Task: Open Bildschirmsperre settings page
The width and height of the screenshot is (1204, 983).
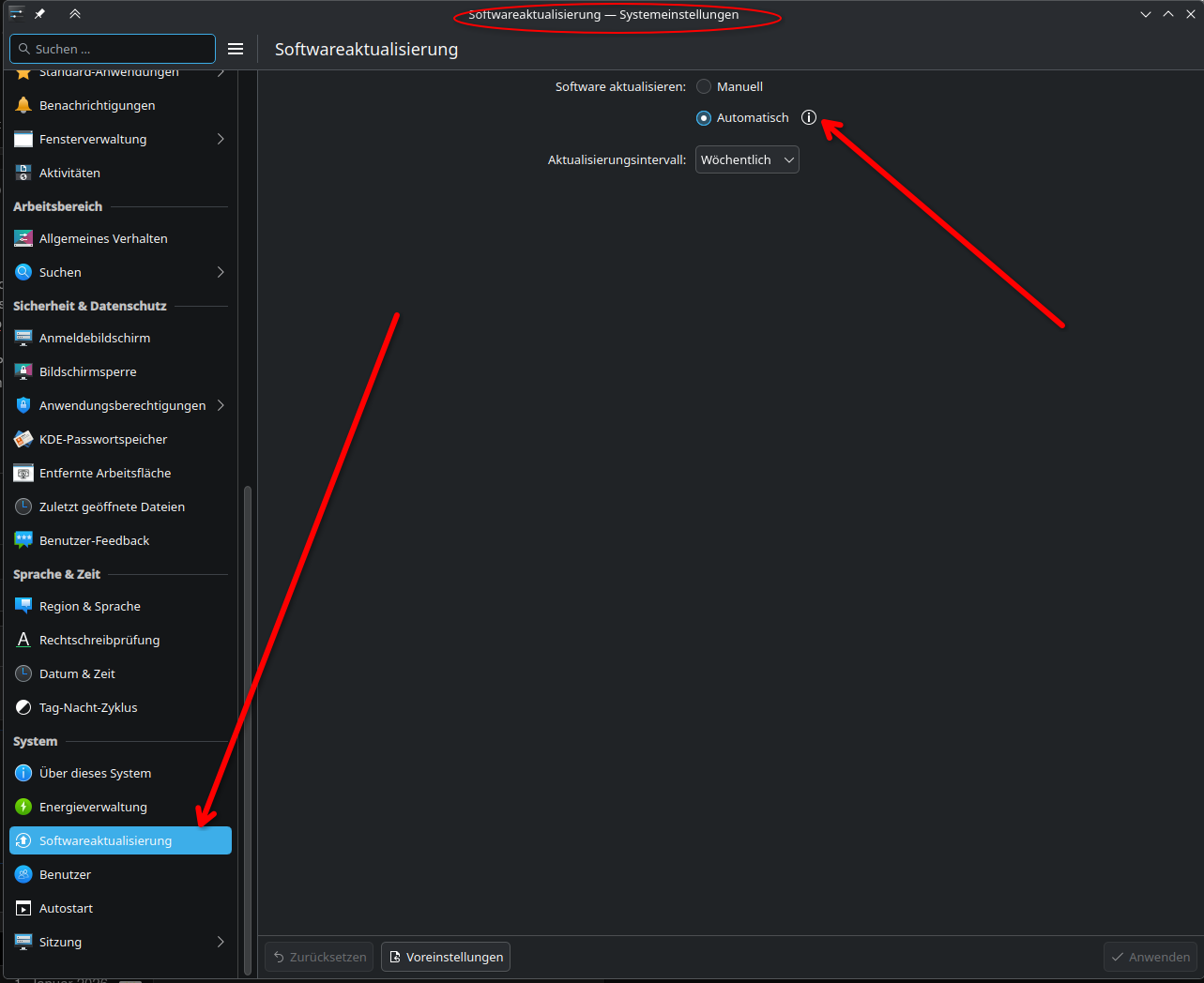Action: (120, 371)
